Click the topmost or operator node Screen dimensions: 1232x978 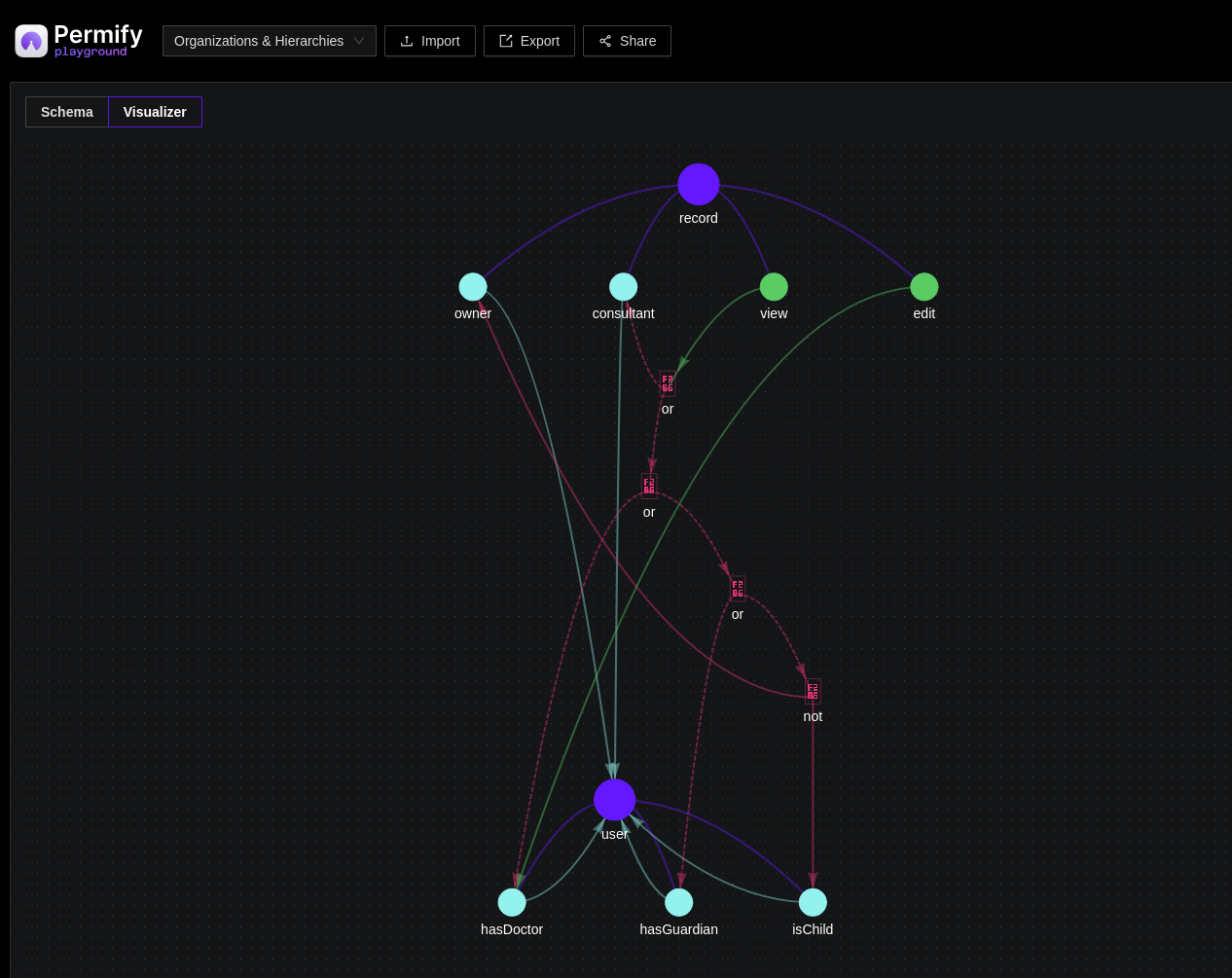click(668, 382)
